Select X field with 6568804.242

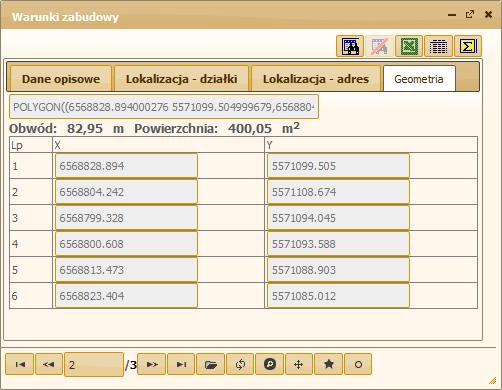pos(126,192)
